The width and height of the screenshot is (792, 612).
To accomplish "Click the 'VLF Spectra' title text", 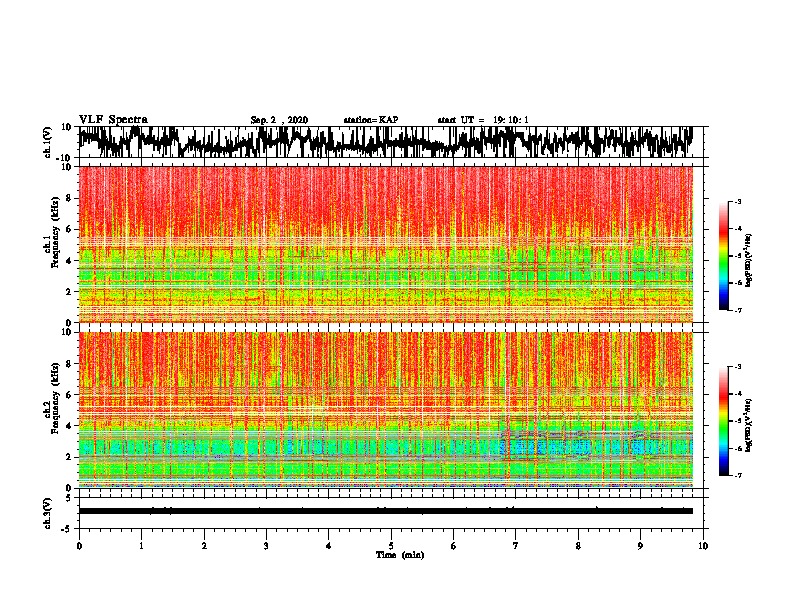I will tap(113, 120).
